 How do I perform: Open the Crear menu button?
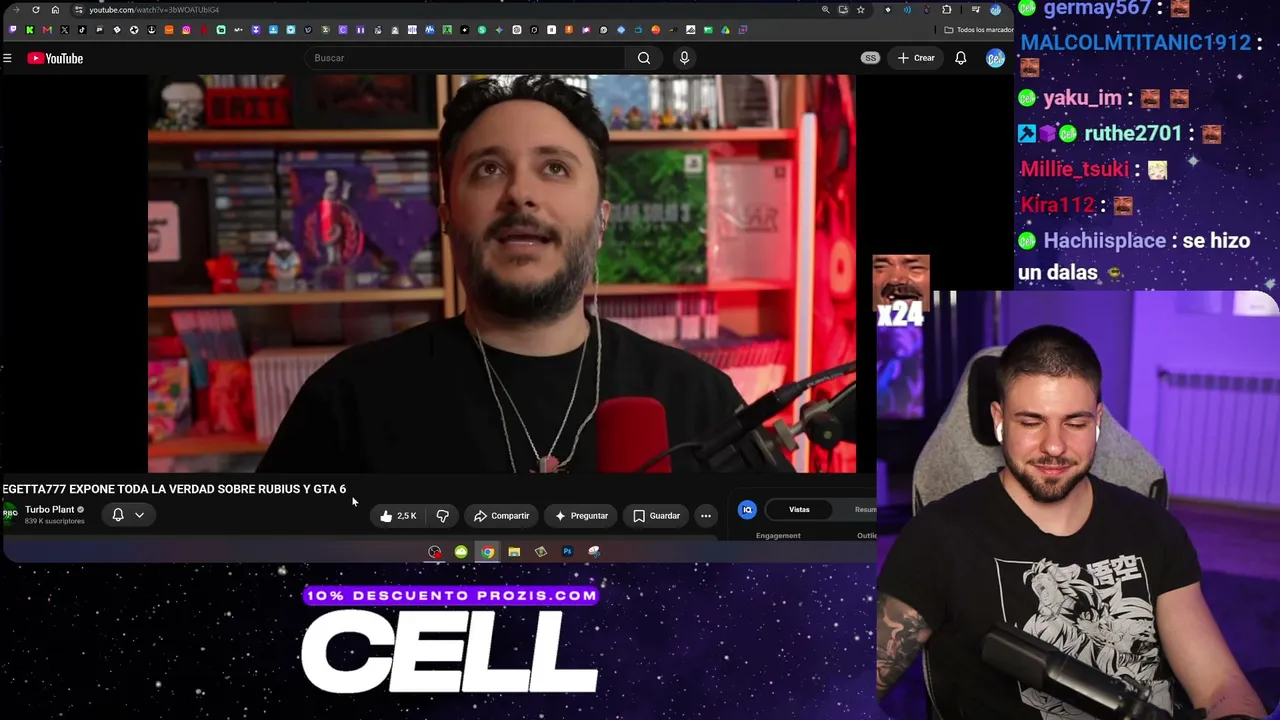916,58
